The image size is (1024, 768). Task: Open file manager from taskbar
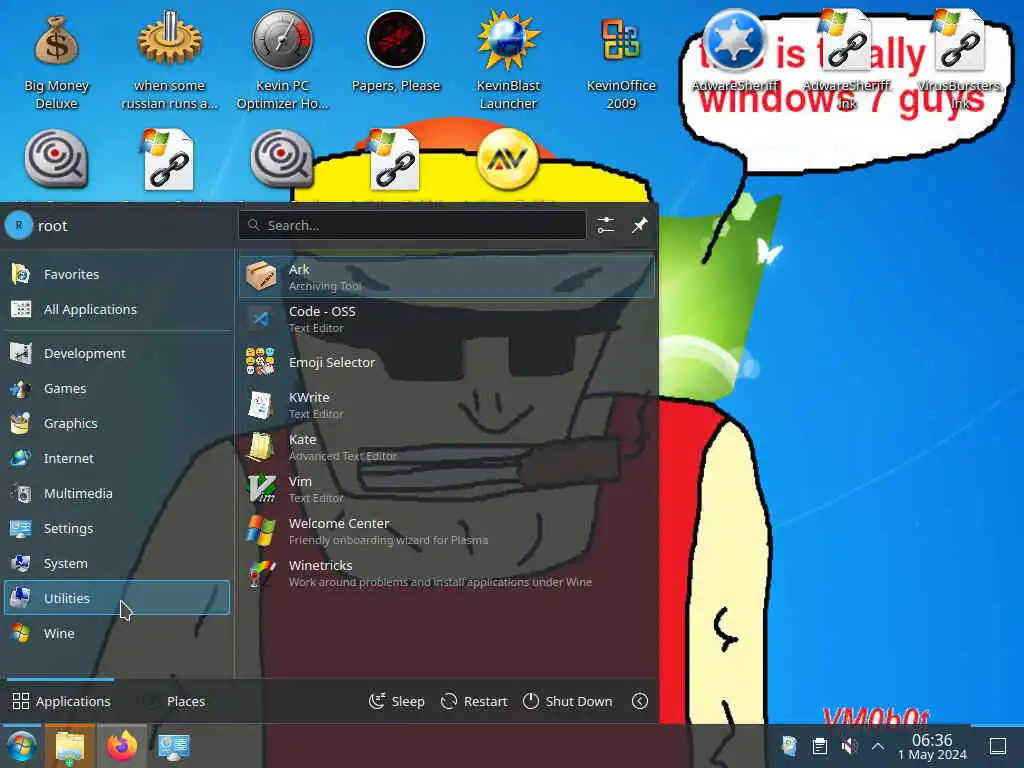pyautogui.click(x=70, y=746)
